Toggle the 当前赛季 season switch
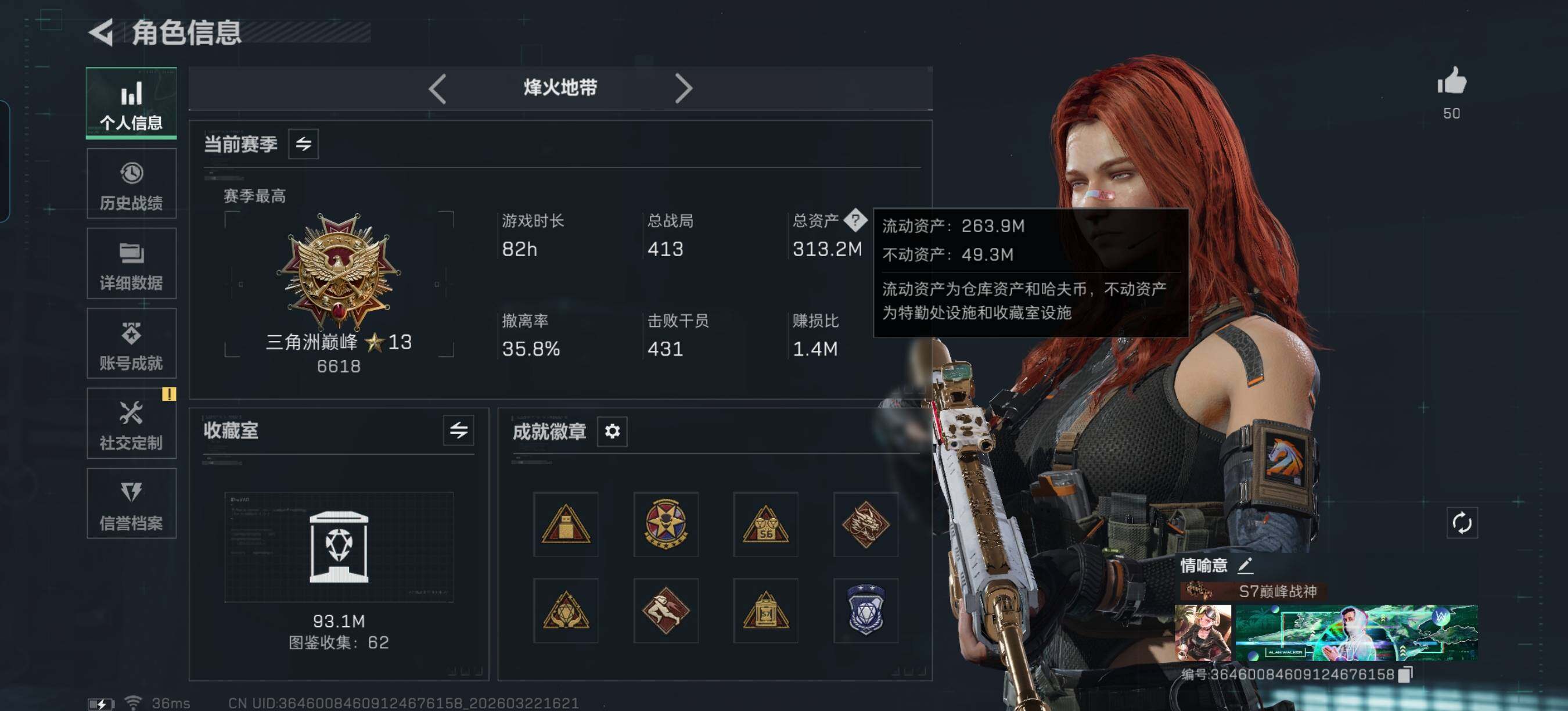1568x711 pixels. pyautogui.click(x=303, y=144)
